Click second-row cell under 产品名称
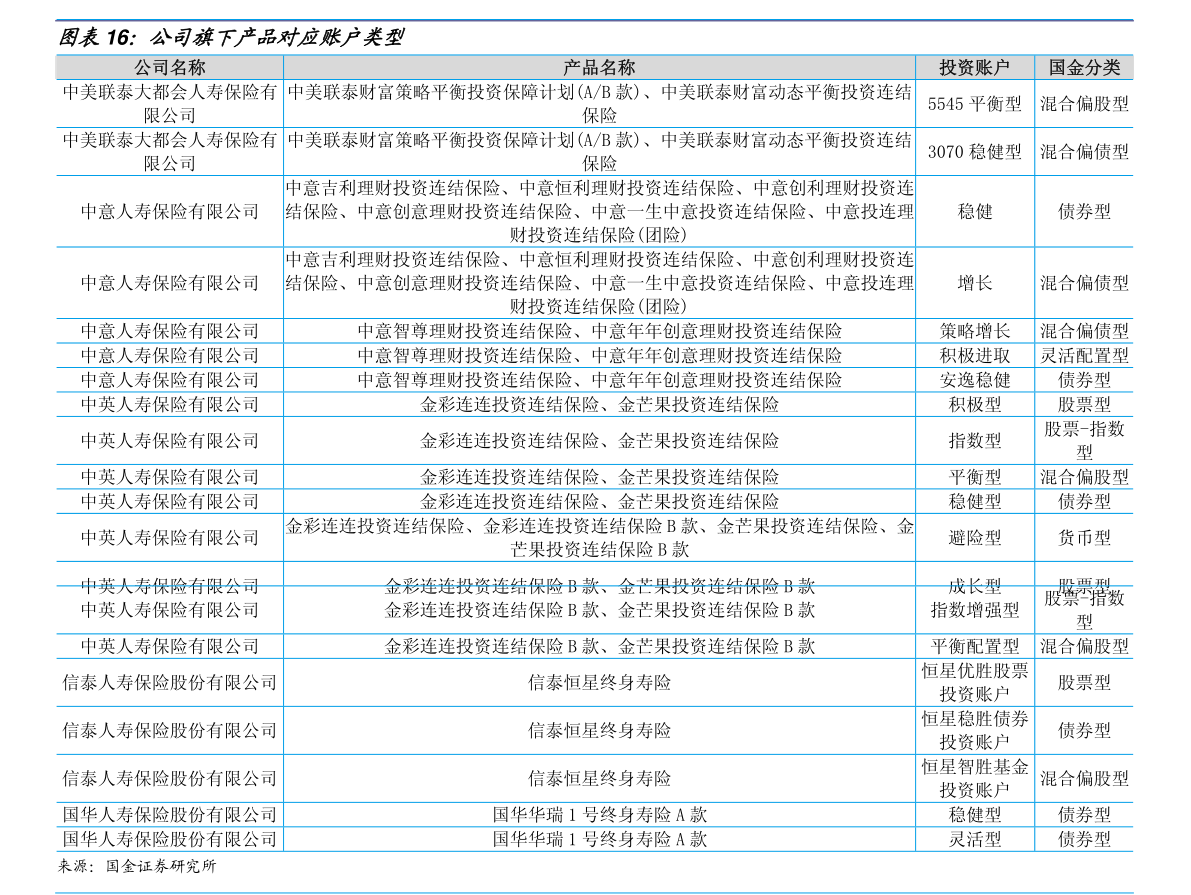Image resolution: width=1191 pixels, height=895 pixels. pos(599,152)
